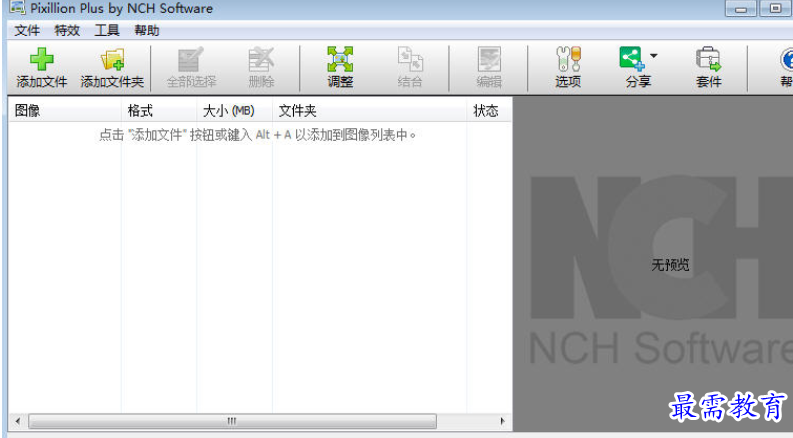Open the Effects (特效) menu
This screenshot has height=438, width=793.
click(67, 30)
